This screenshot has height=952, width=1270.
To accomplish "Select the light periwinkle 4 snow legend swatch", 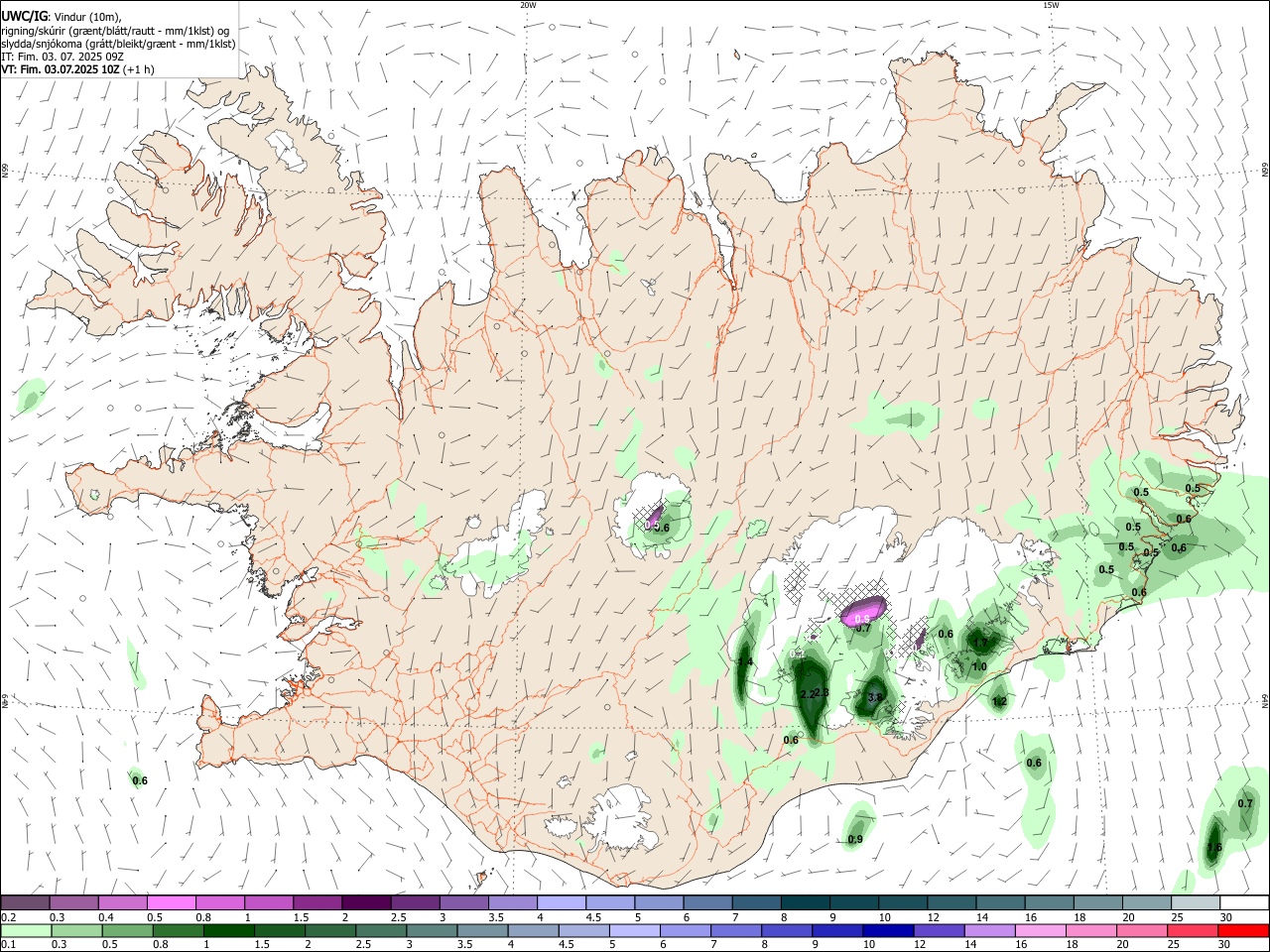I will coord(561,902).
